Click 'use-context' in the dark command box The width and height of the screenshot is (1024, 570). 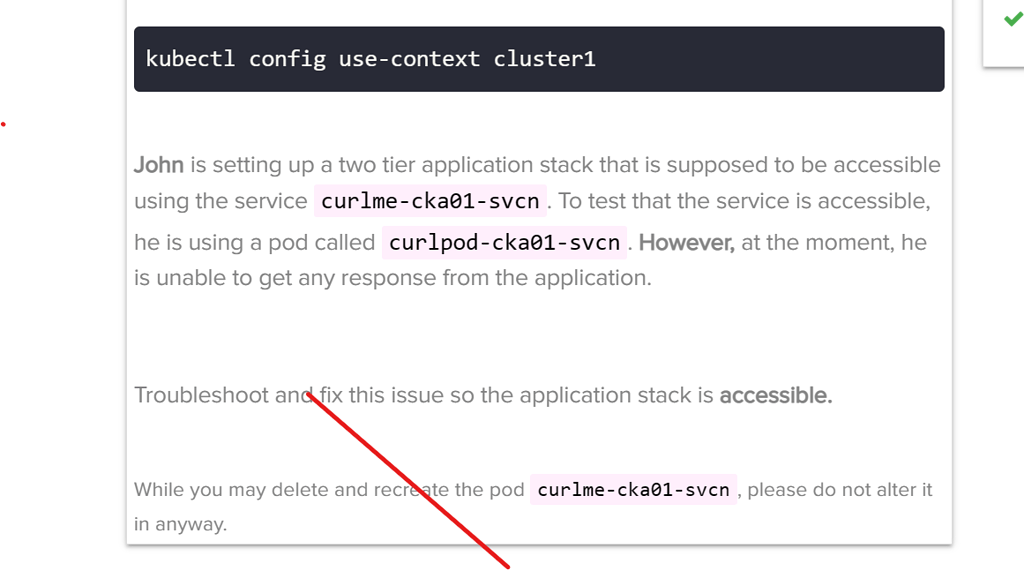(409, 59)
